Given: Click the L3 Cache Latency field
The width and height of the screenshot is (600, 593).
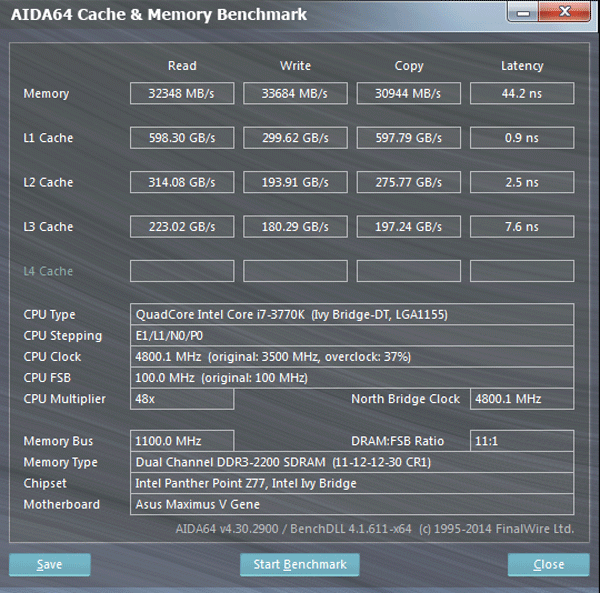Looking at the screenshot, I should click(522, 227).
